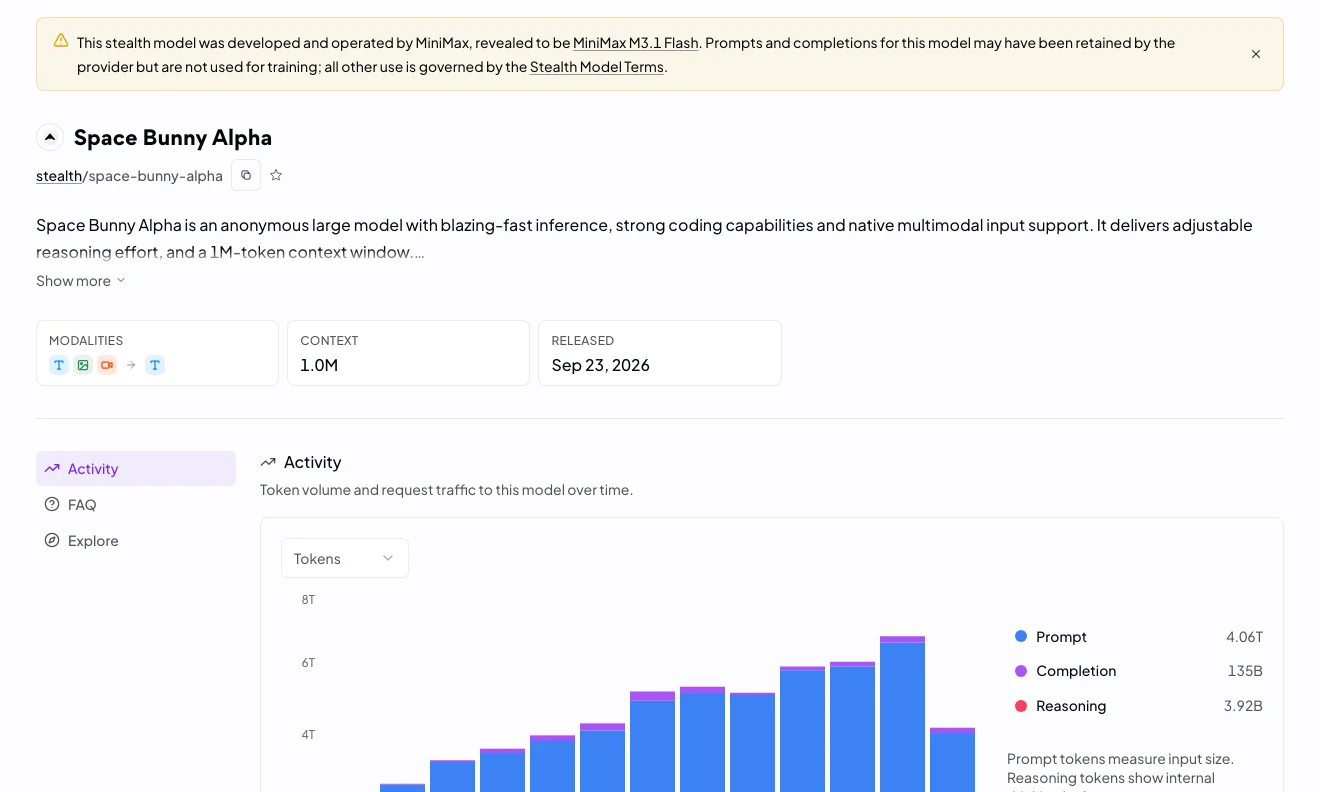Click the Completion value 135B

point(1245,671)
